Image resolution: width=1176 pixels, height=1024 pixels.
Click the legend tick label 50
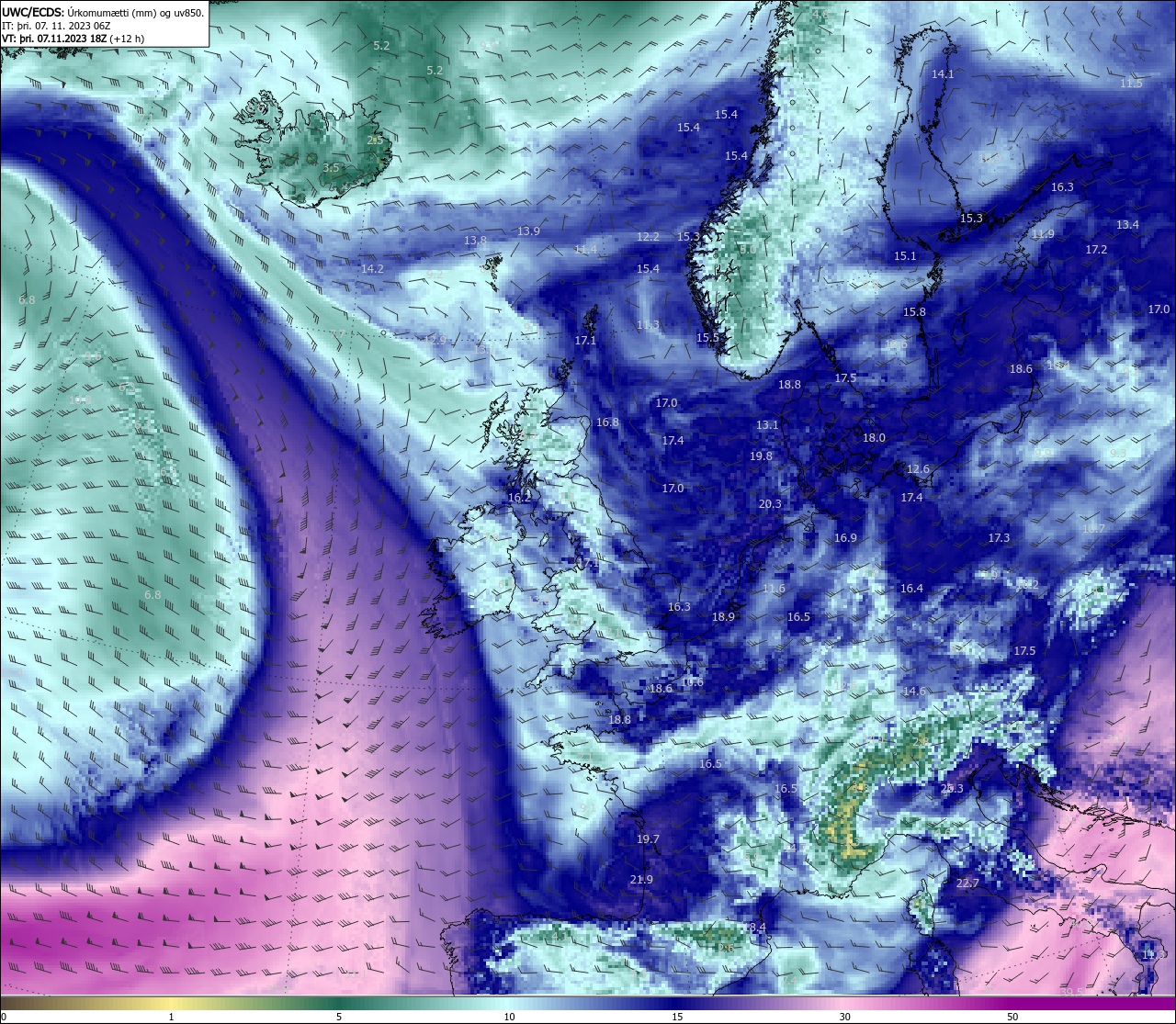click(x=1012, y=1017)
